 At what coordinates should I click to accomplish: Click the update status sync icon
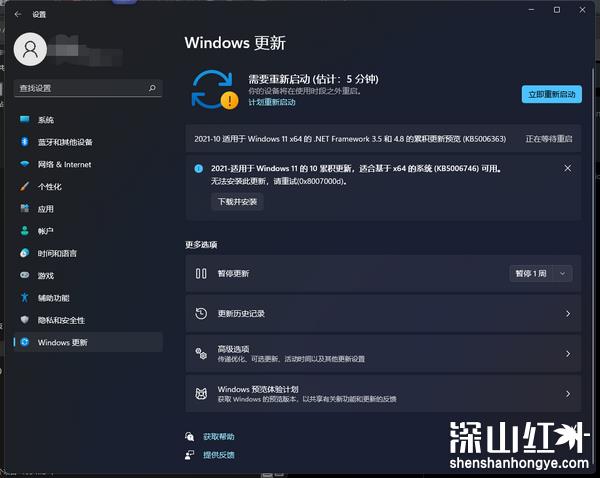214,90
